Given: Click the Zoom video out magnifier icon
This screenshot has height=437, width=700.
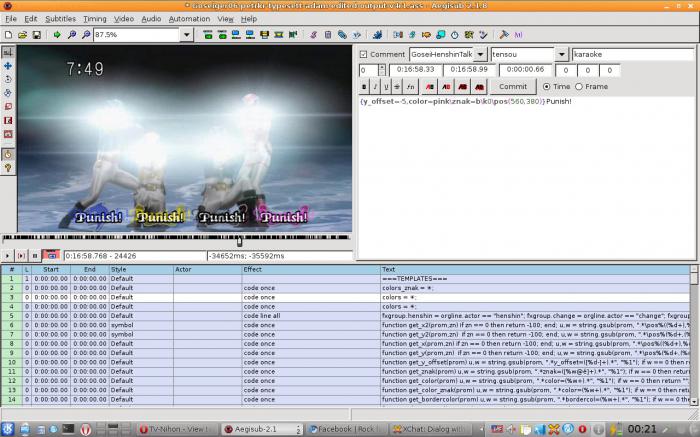Looking at the screenshot, I should coord(86,34).
